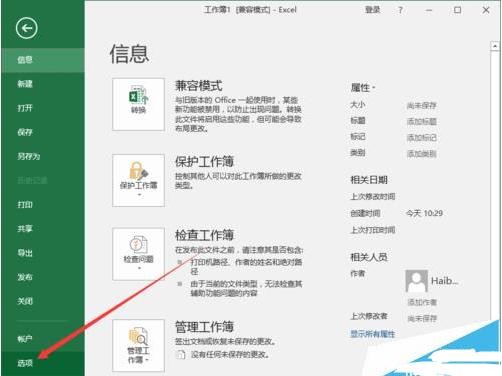Viewport: 502px width, 376px height.
Task: Maximize the Excel window
Action: point(457,10)
